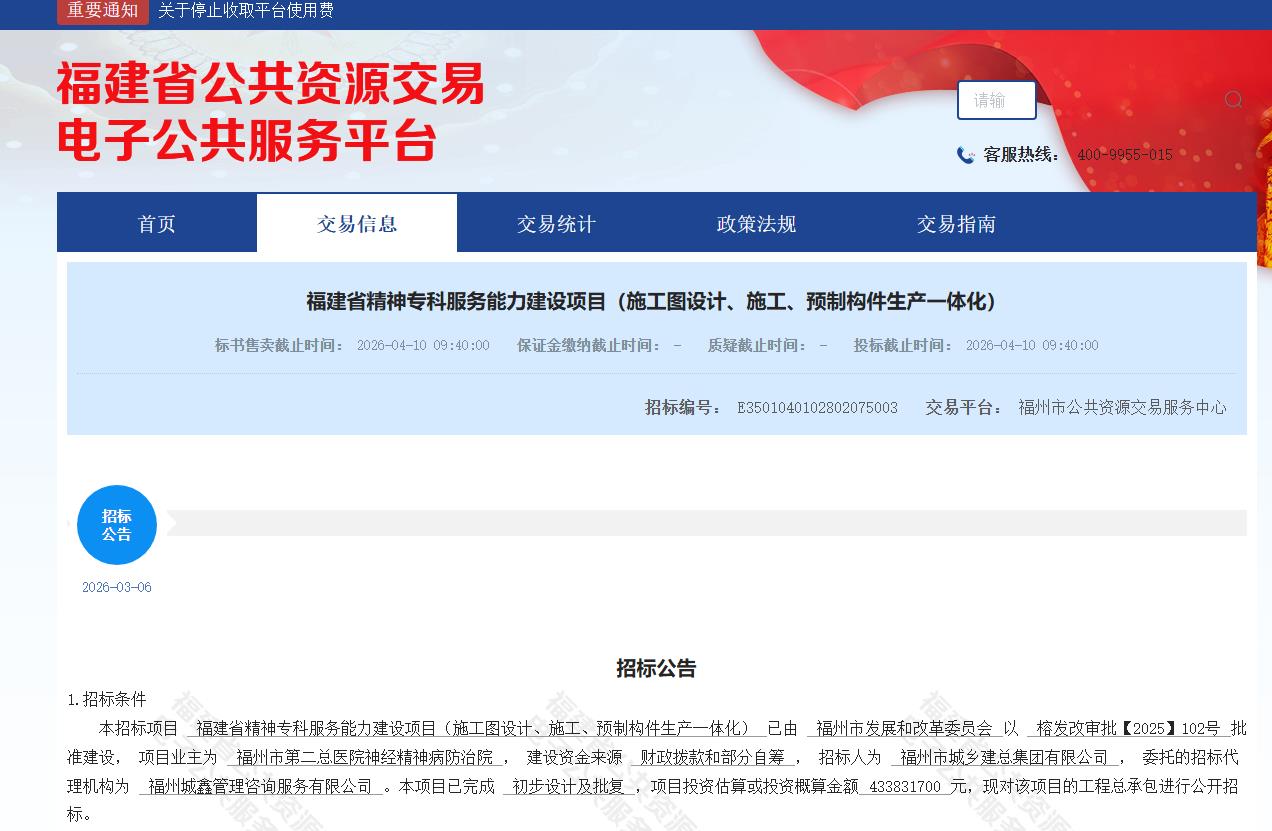Click the 400-9955-015 hotline number

pyautogui.click(x=1124, y=155)
